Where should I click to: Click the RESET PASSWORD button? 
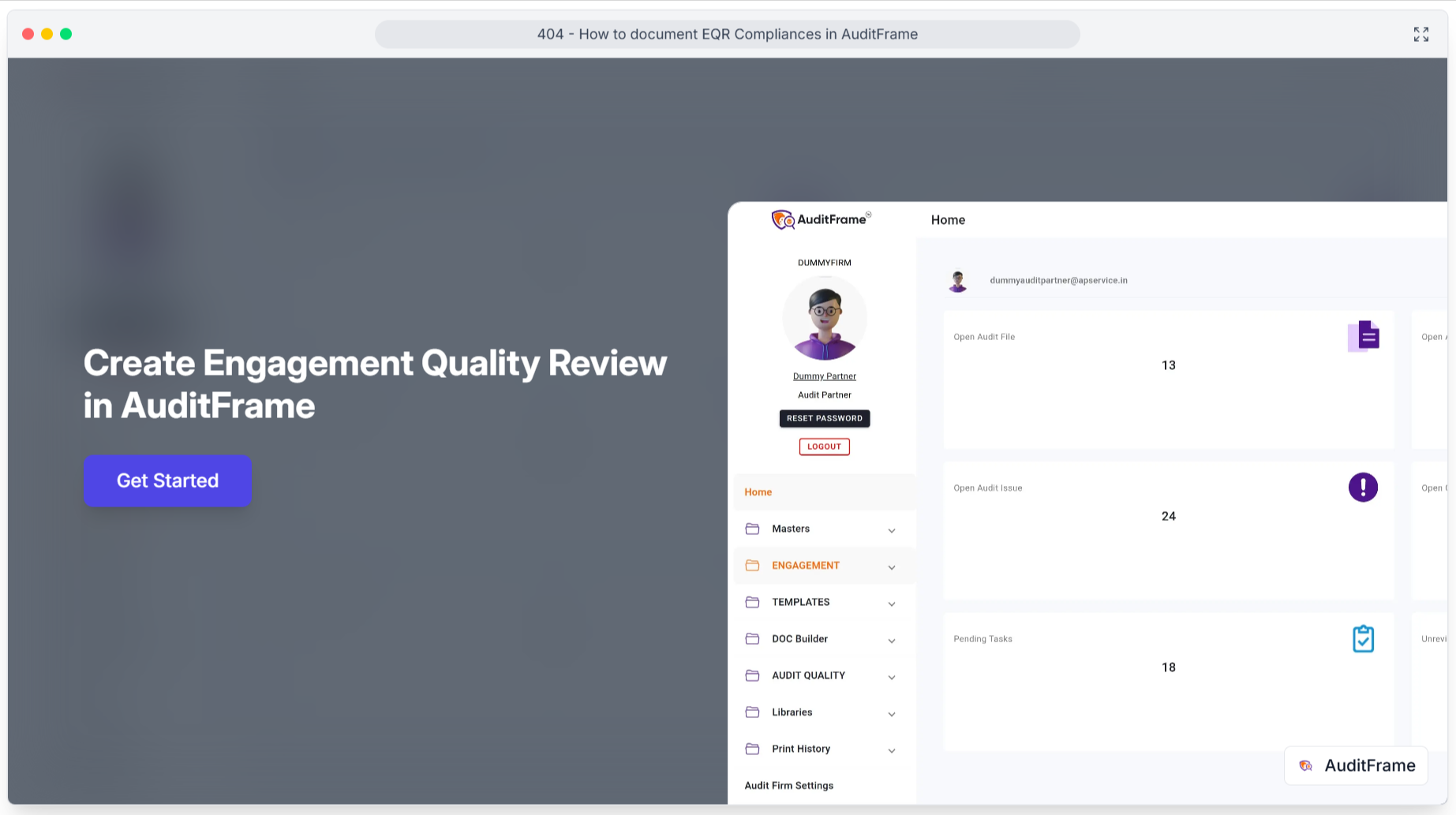(x=824, y=418)
